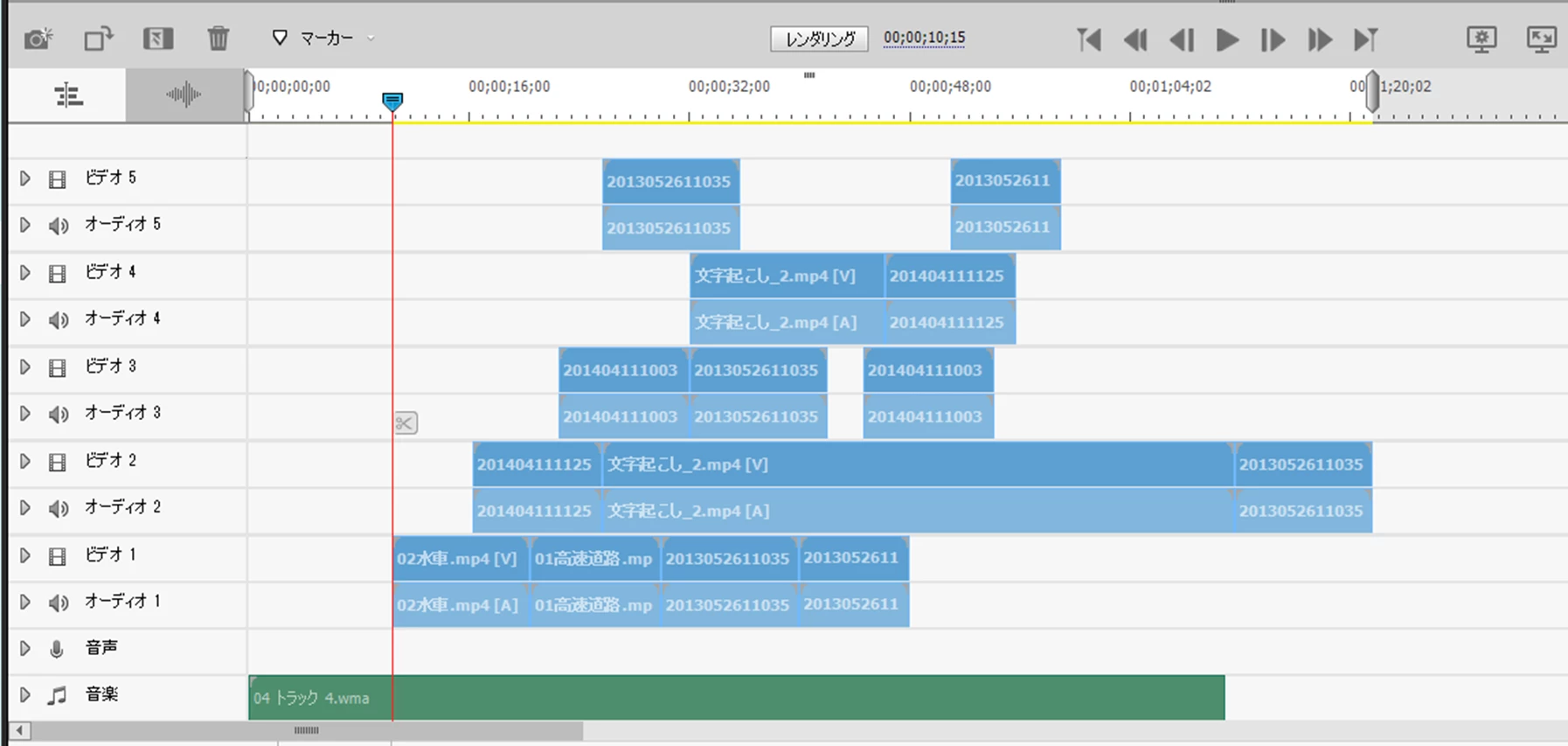
Task: Click the 00;00;48;00 ruler mark
Action: tap(950, 87)
